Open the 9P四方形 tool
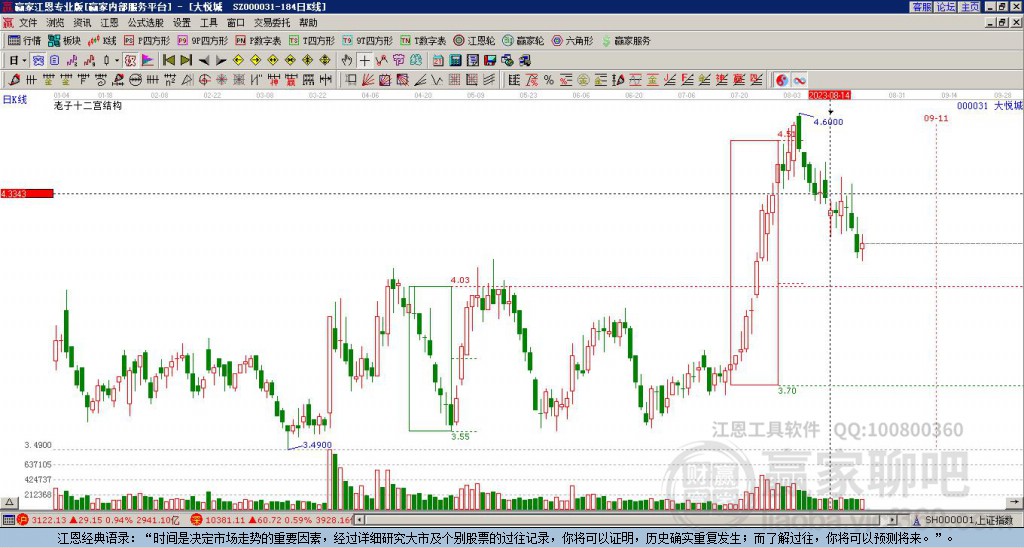1024x548 pixels. [x=203, y=40]
